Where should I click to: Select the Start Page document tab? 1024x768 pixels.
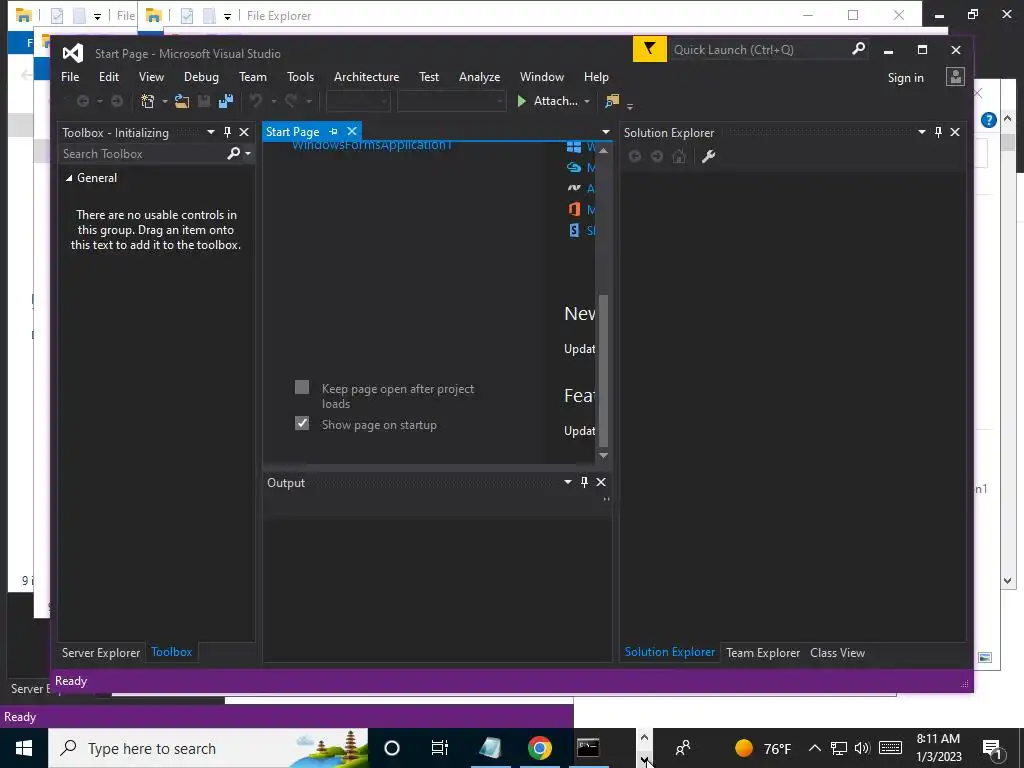click(293, 132)
